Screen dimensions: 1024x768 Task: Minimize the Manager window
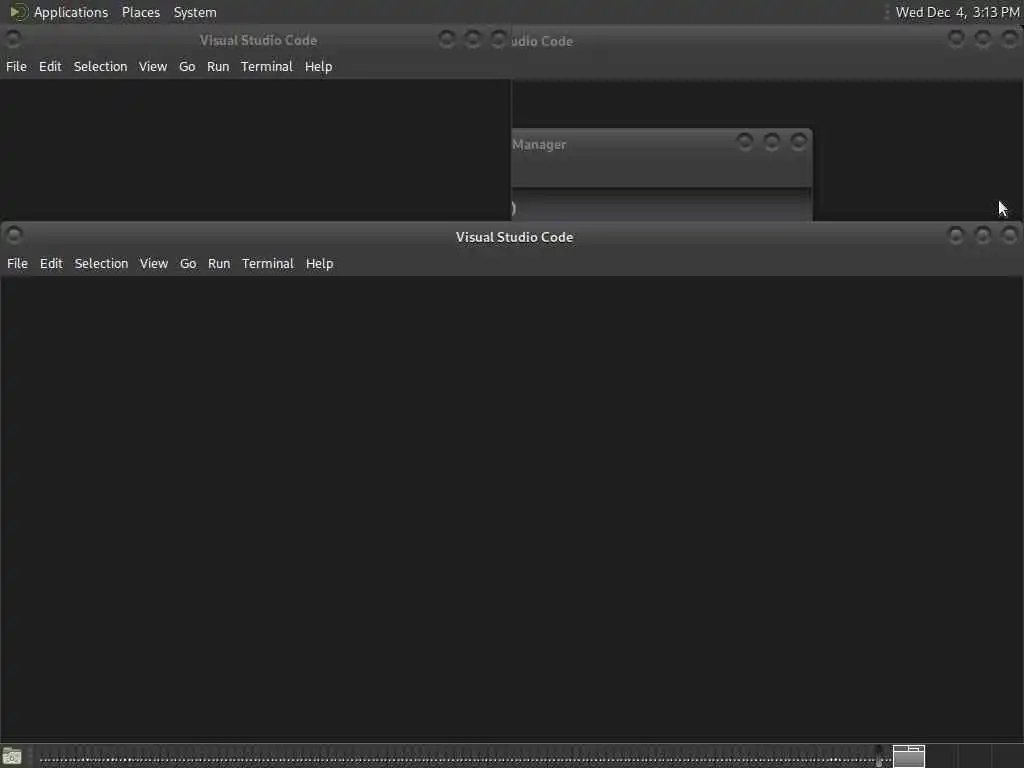pos(744,142)
